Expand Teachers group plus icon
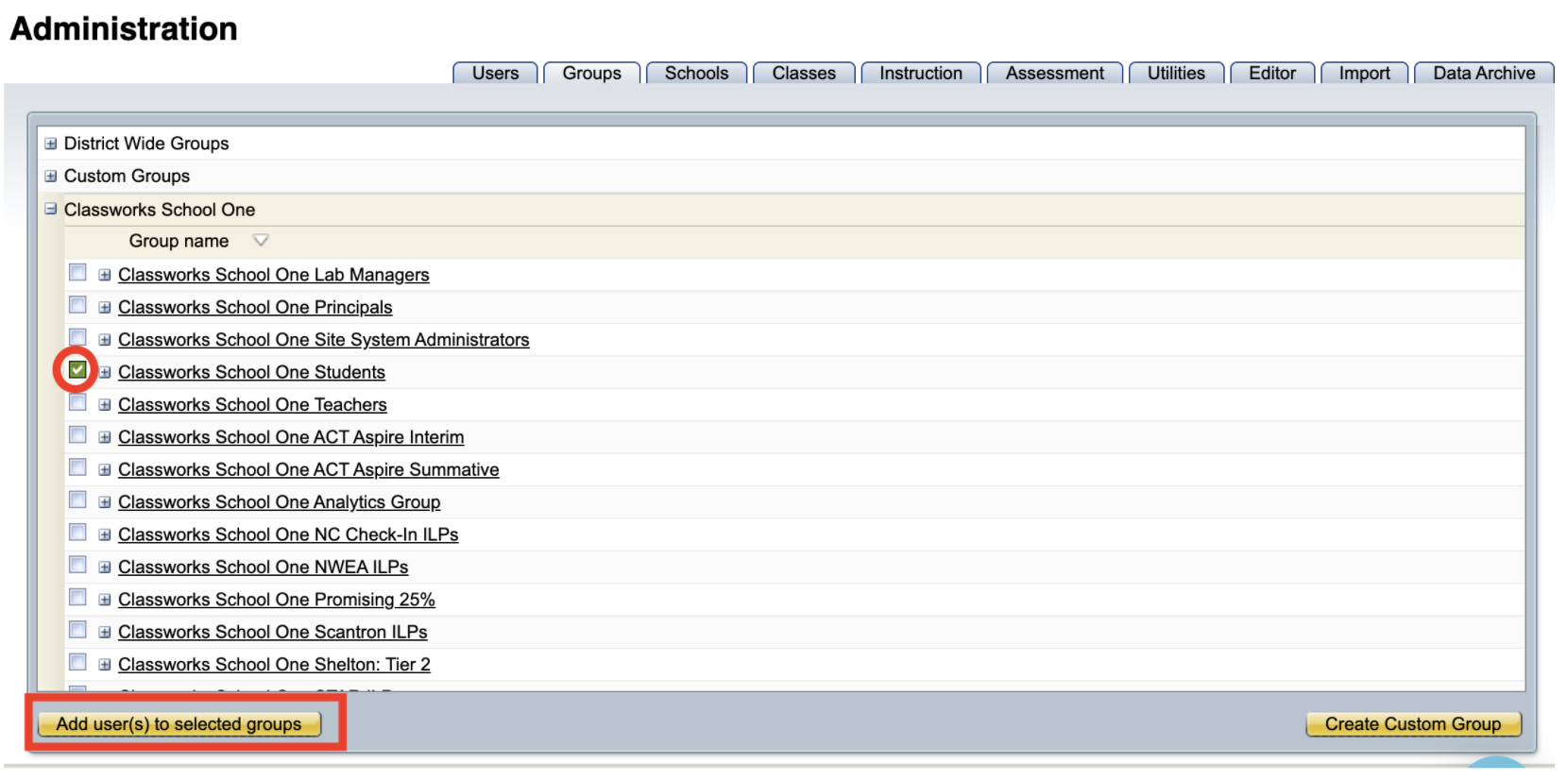Screen dimensions: 1568x780 tap(105, 405)
